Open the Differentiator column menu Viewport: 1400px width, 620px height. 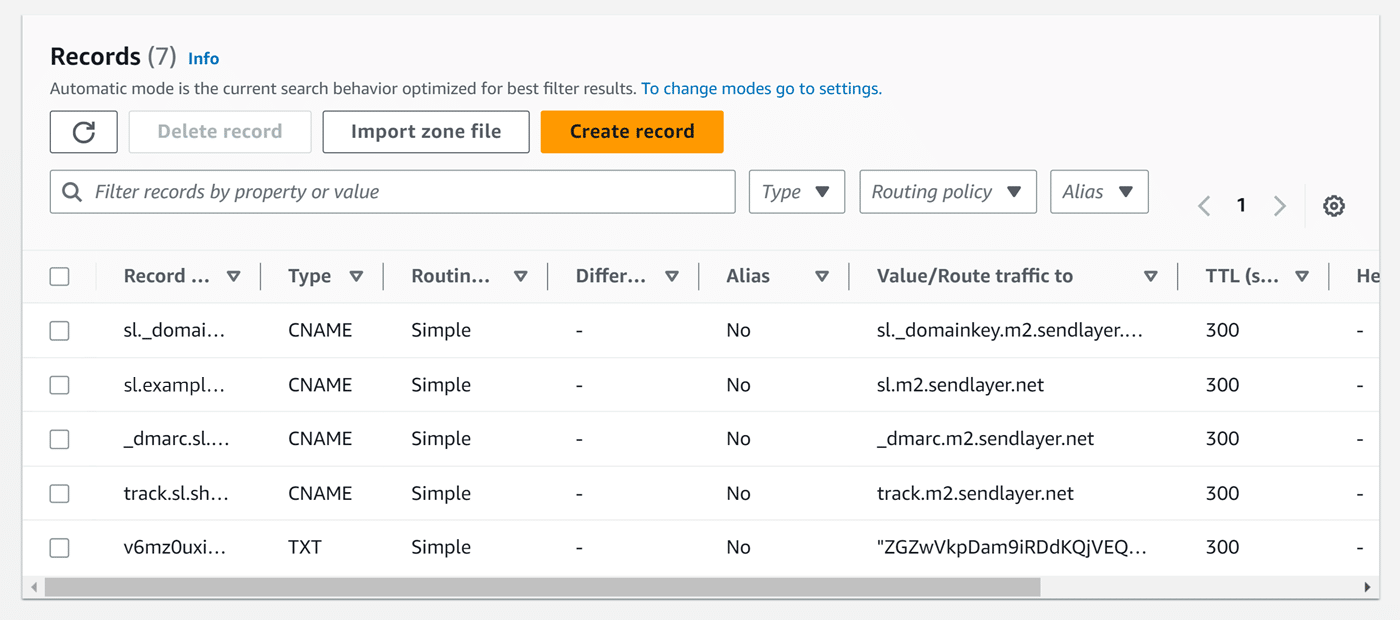coord(672,275)
